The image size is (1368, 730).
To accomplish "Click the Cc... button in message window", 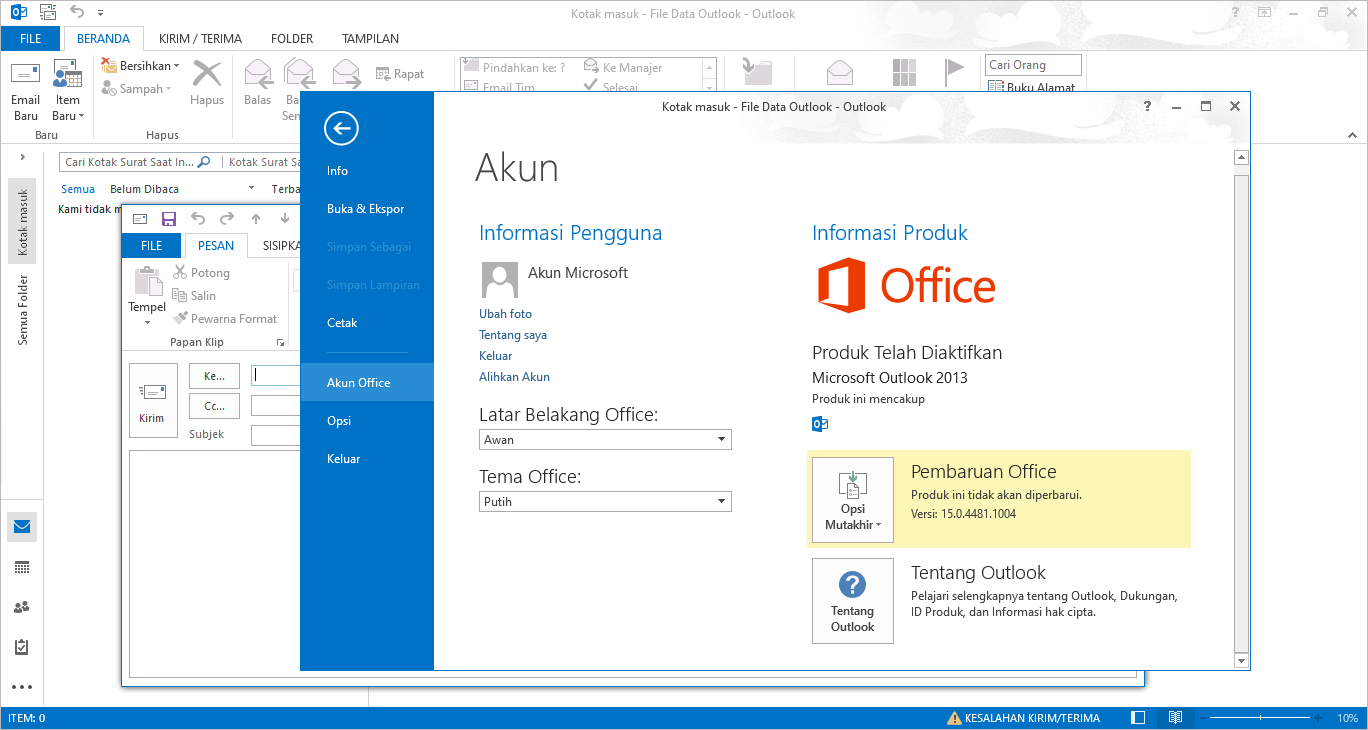I will pyautogui.click(x=214, y=406).
